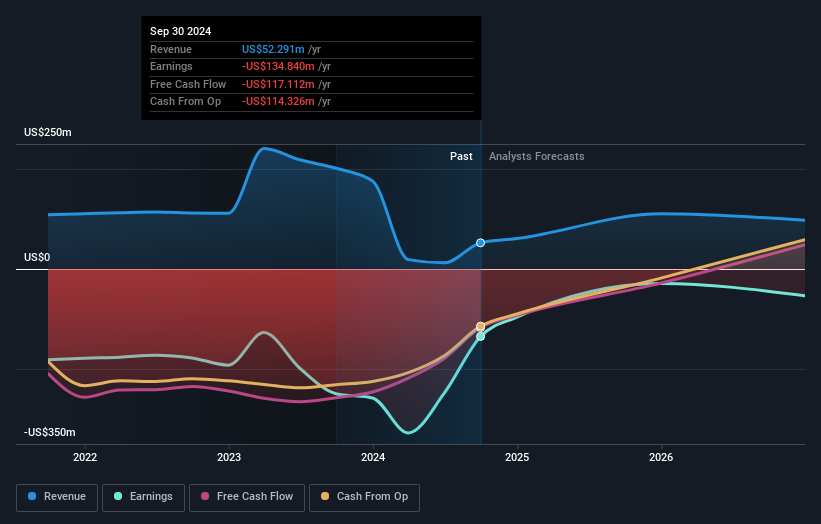Click the blue Revenue legend dot
The image size is (821, 524).
coord(32,496)
